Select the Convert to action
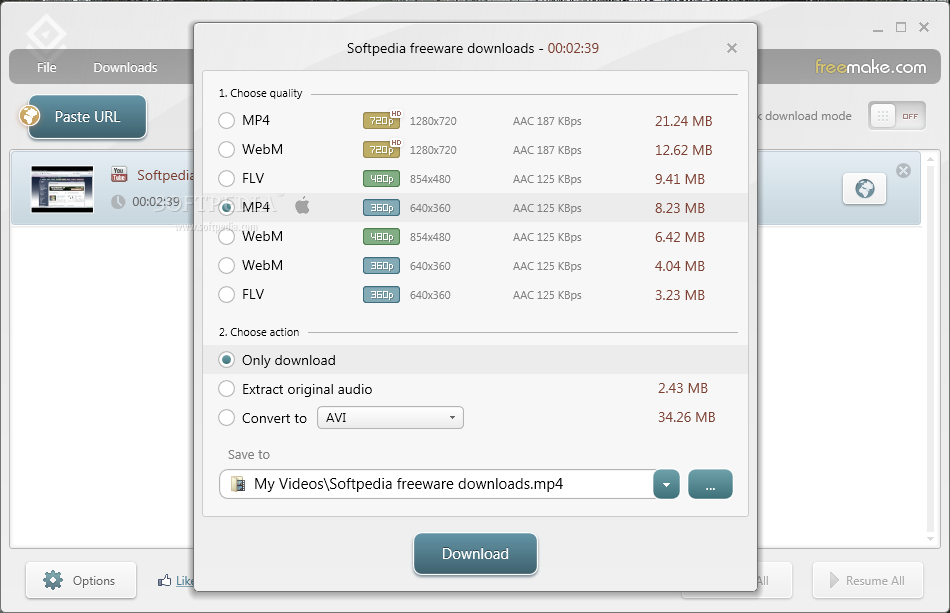The image size is (950, 613). tap(227, 418)
